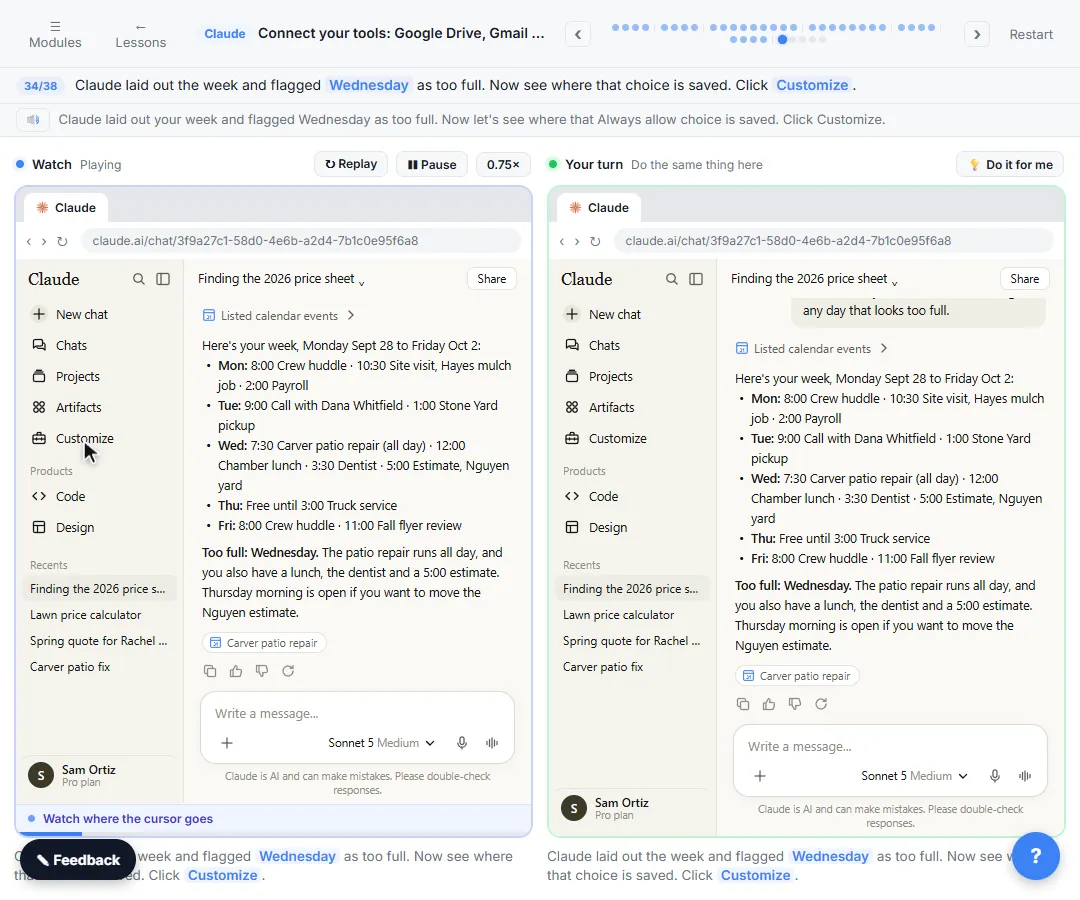Click the URL bar in Your turn pane
This screenshot has width=1080, height=900.
pyautogui.click(x=833, y=241)
